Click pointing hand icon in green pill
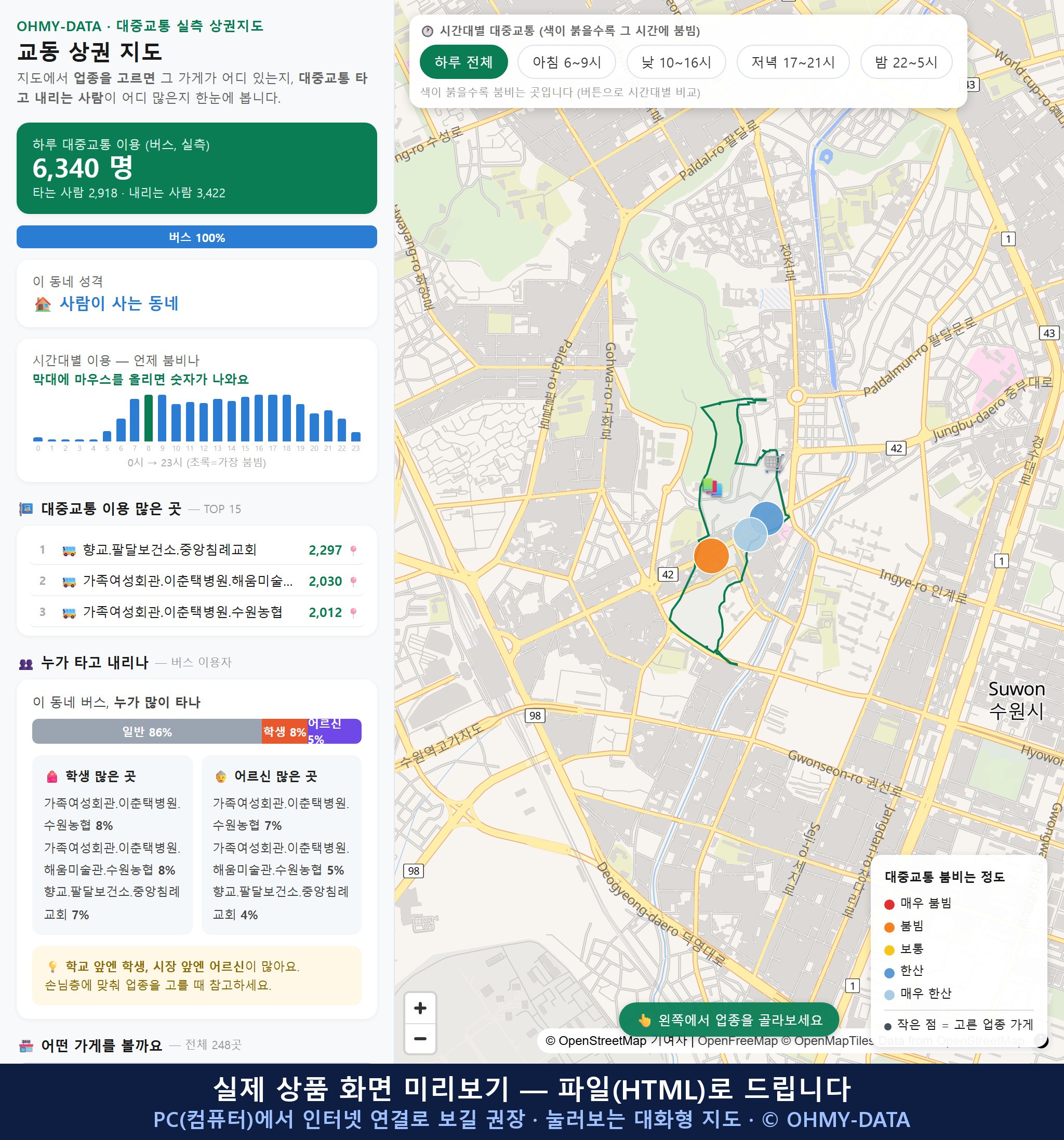The height and width of the screenshot is (1140, 1064). pyautogui.click(x=645, y=1020)
